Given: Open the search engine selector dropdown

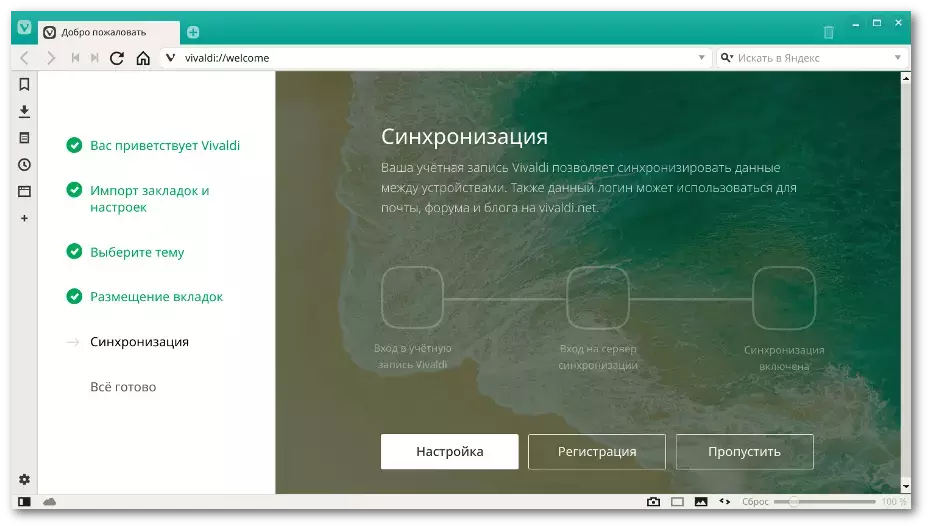Looking at the screenshot, I should pyautogui.click(x=727, y=58).
